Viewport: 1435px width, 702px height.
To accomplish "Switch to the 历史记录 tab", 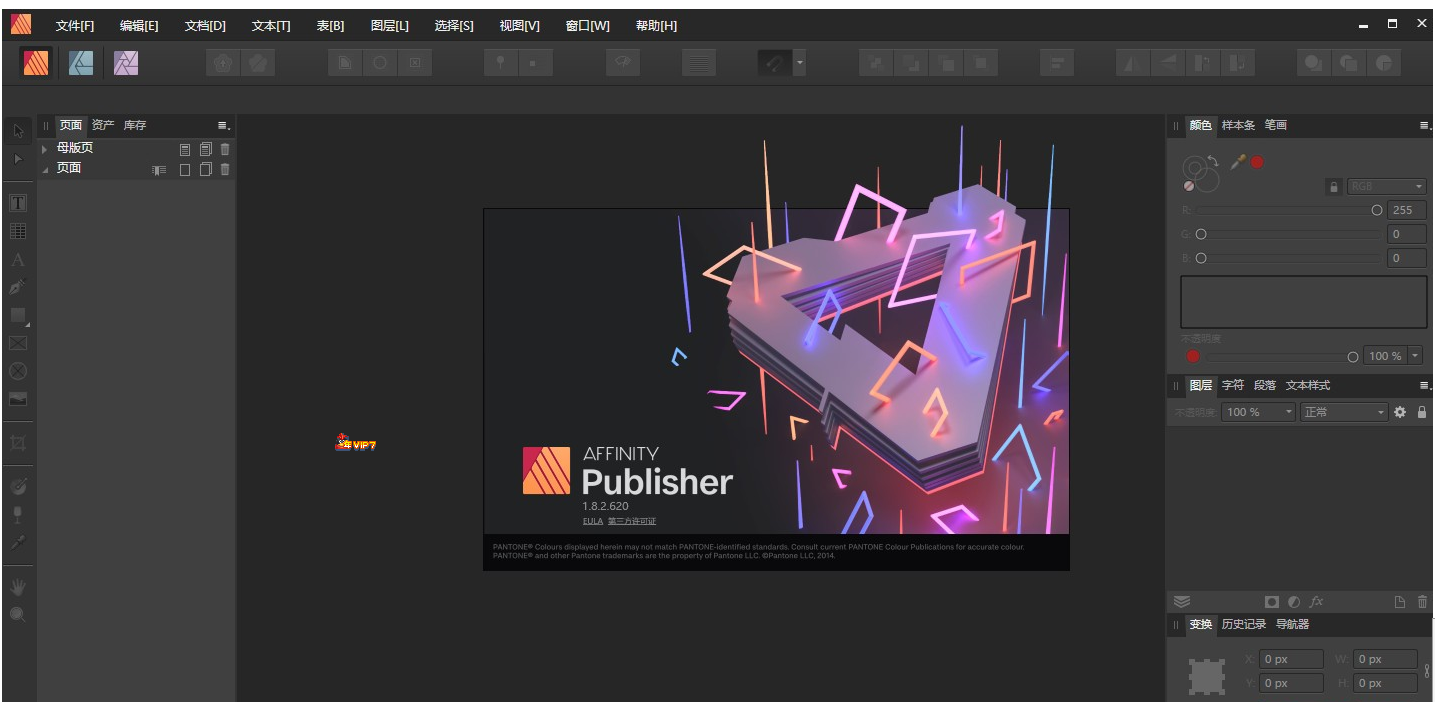I will 1243,624.
